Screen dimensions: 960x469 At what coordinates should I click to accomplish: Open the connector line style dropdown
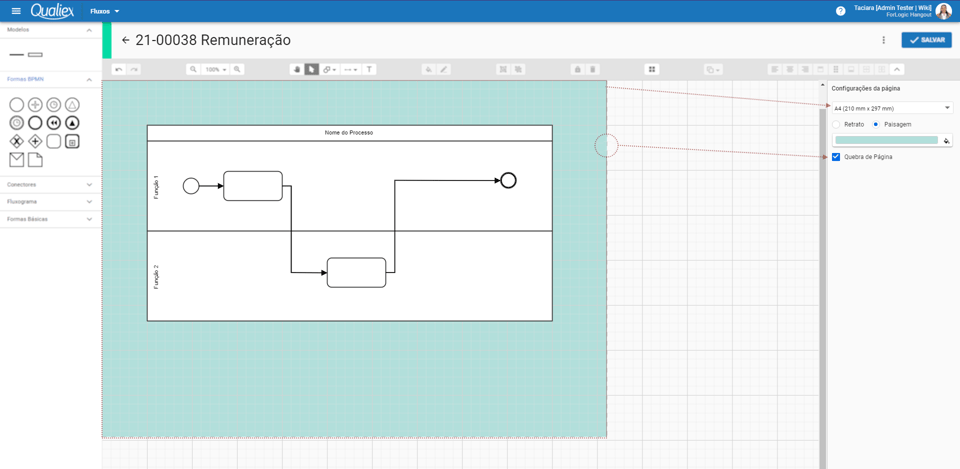(351, 70)
